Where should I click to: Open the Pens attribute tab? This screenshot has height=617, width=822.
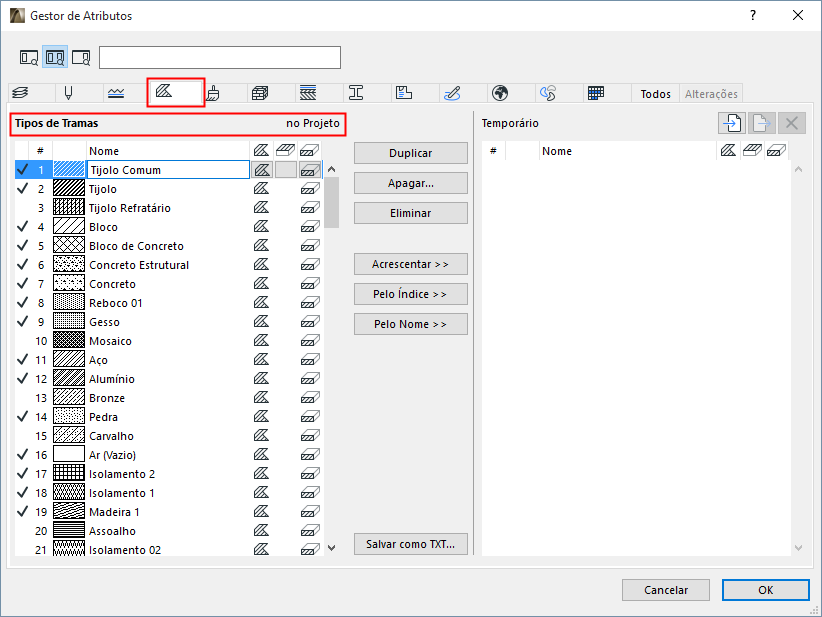click(68, 93)
